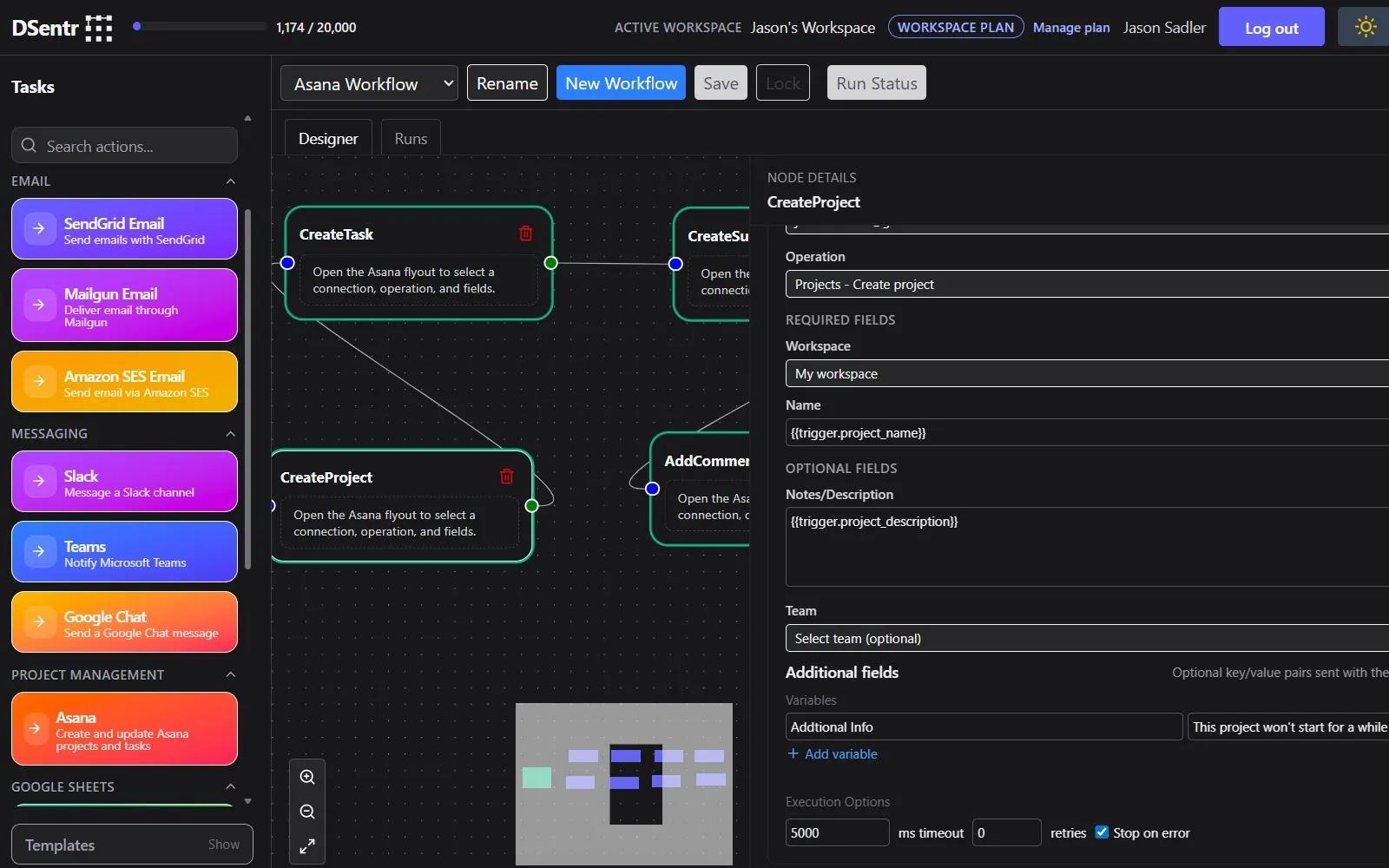Collapse the EMAIL section

(230, 181)
